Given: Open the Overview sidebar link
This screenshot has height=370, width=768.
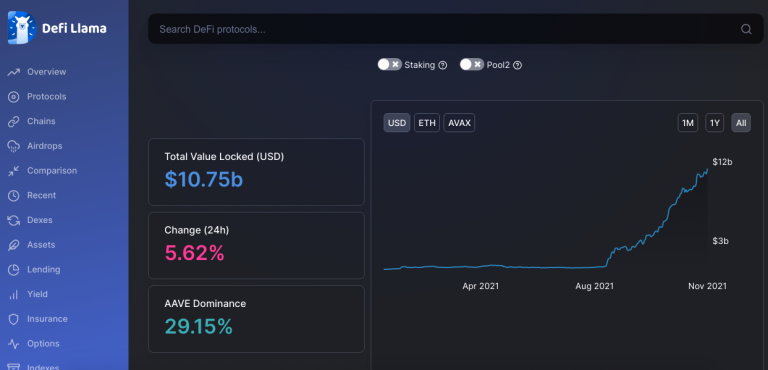Looking at the screenshot, I should (x=47, y=72).
